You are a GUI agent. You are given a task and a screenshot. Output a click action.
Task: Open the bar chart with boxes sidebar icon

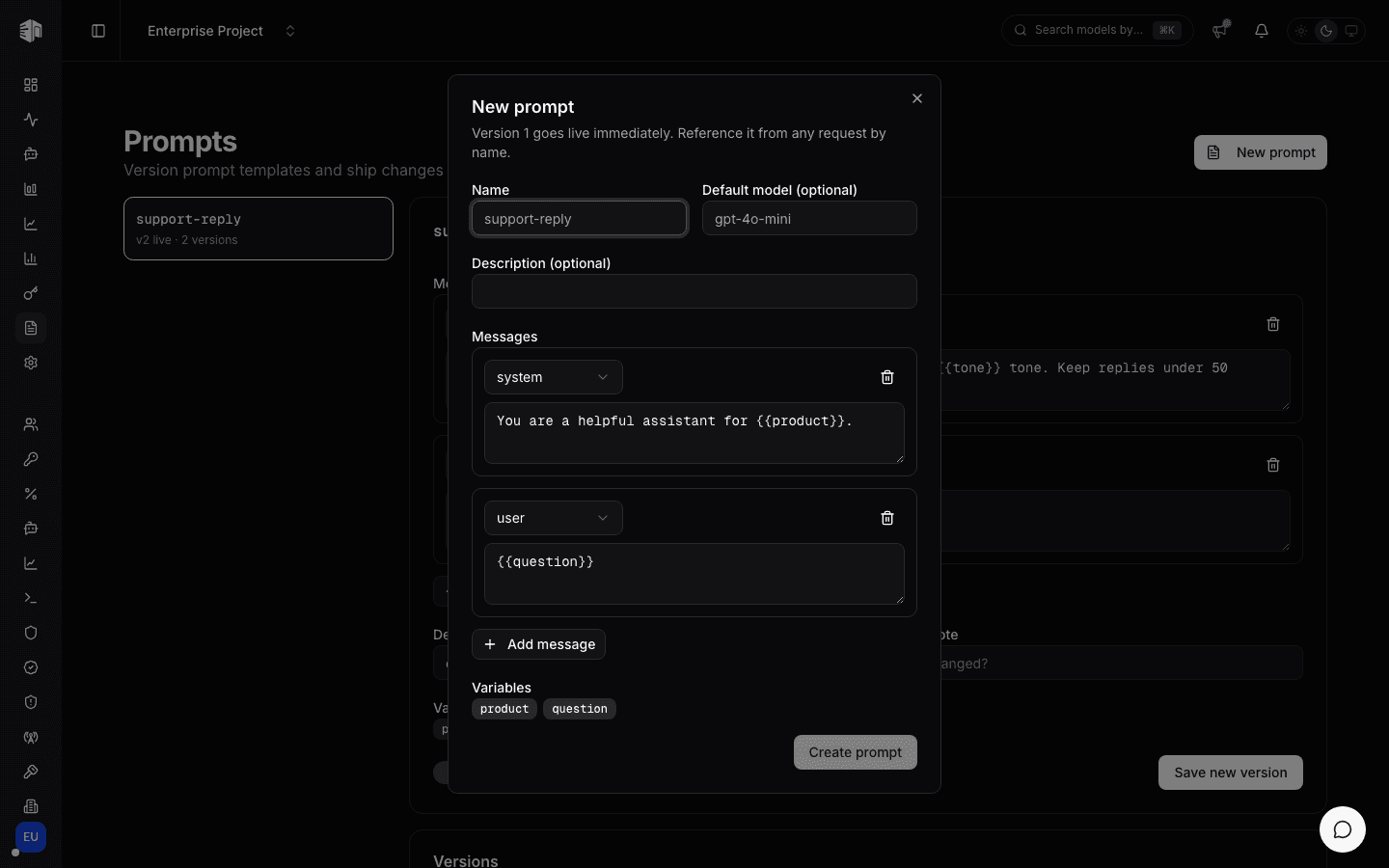(31, 189)
